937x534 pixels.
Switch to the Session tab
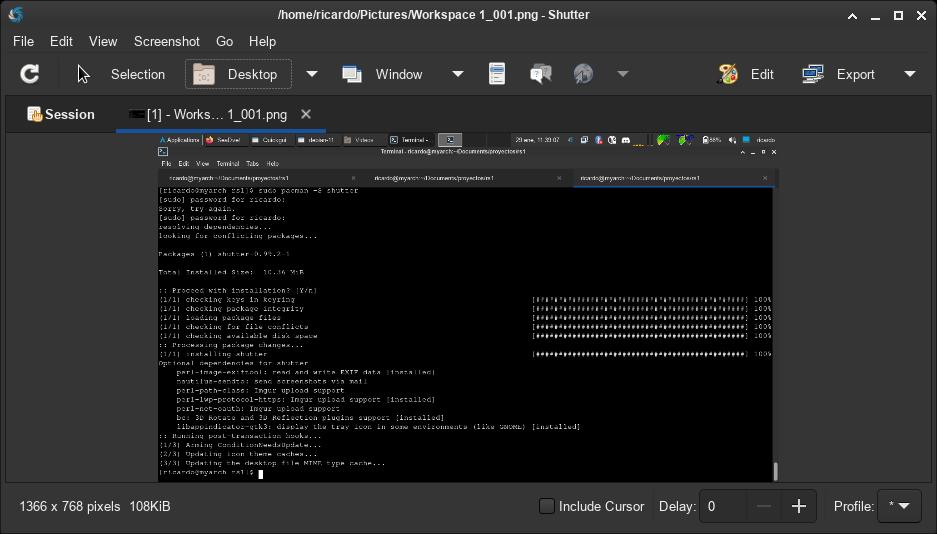[x=61, y=114]
